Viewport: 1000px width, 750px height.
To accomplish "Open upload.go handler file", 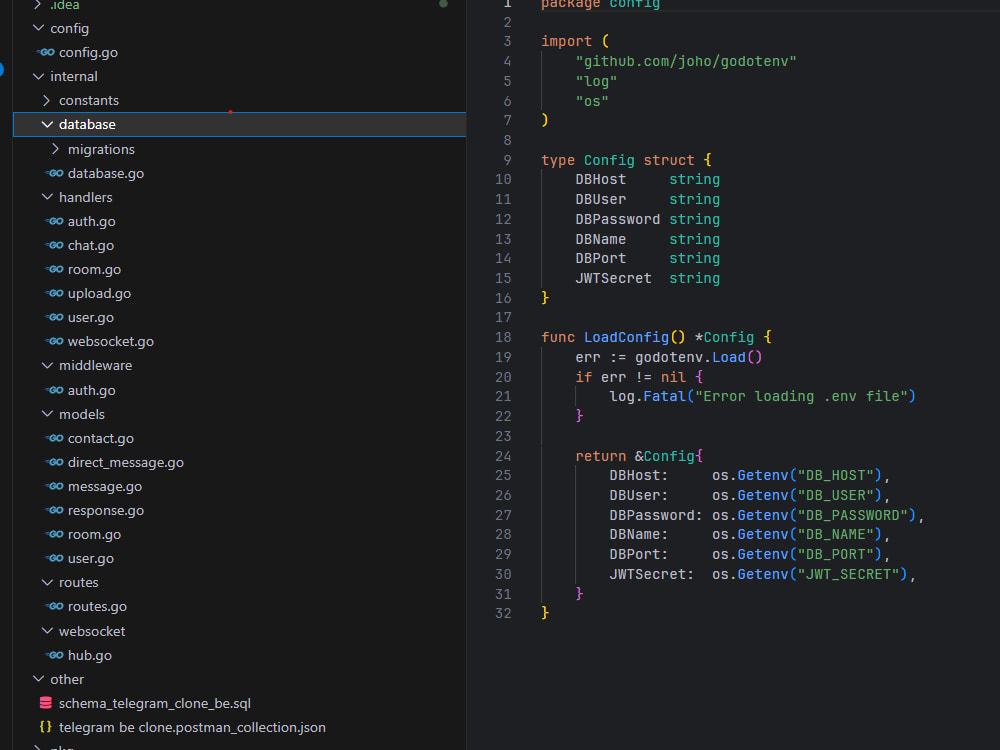I will pos(99,293).
